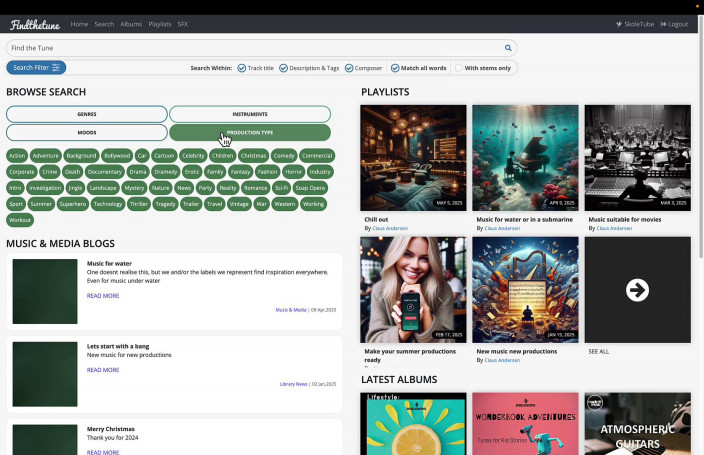The height and width of the screenshot is (455, 704).
Task: Expand the Instruments browse category
Action: click(x=250, y=114)
